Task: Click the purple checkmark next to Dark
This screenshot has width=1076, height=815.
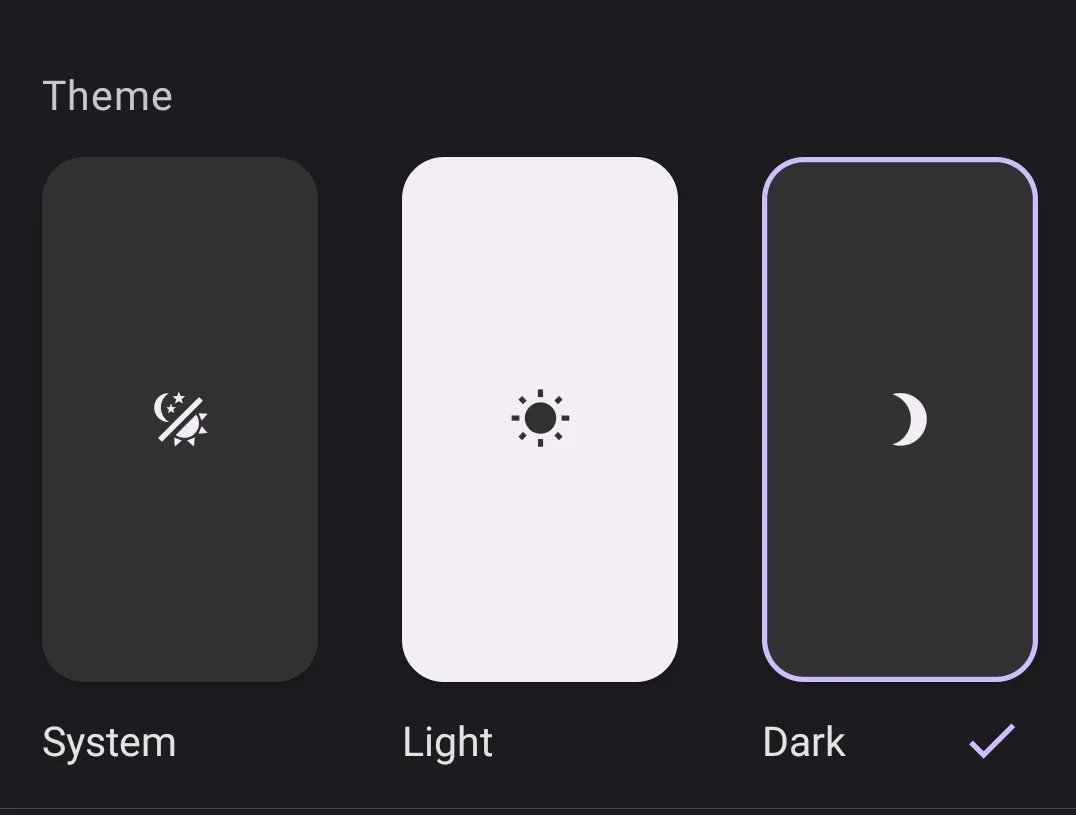Action: pyautogui.click(x=992, y=741)
